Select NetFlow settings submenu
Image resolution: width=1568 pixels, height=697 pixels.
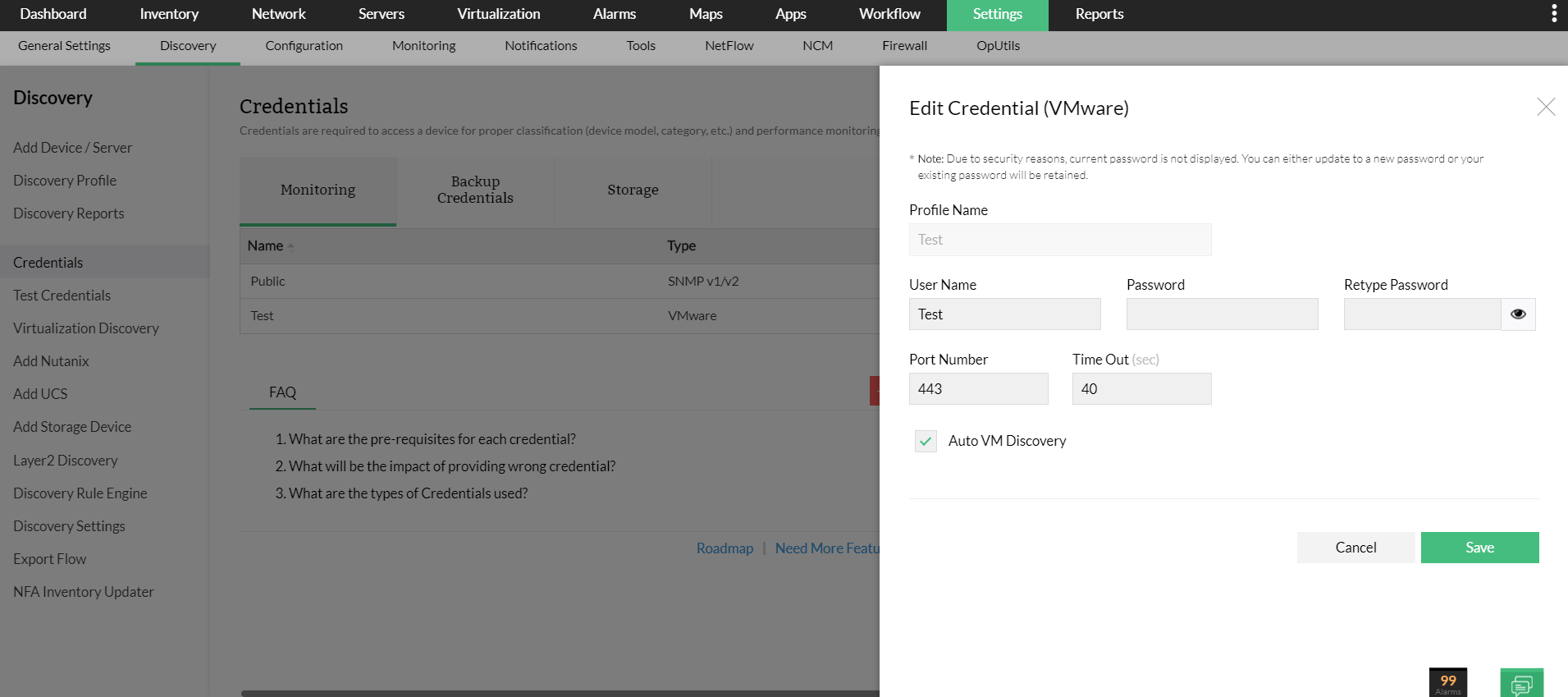pos(729,46)
